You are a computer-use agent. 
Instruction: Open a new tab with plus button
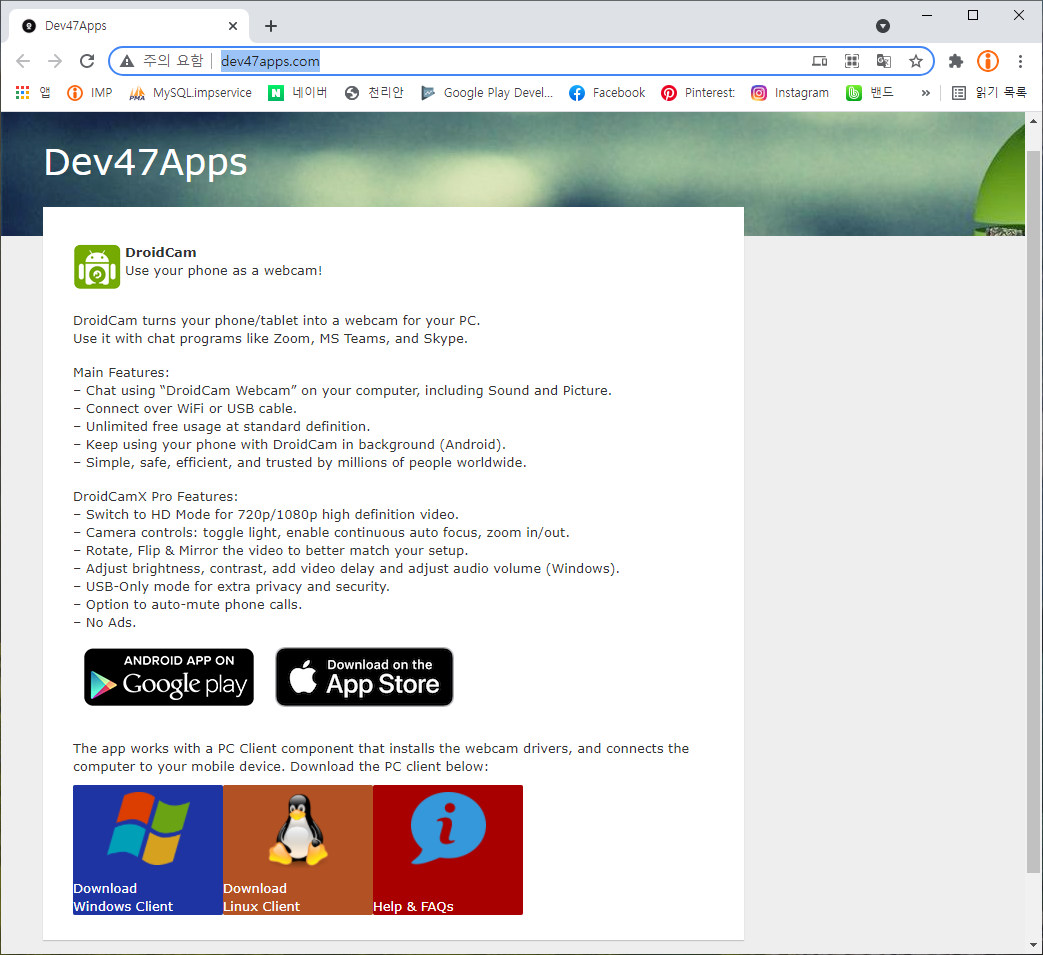pos(271,26)
